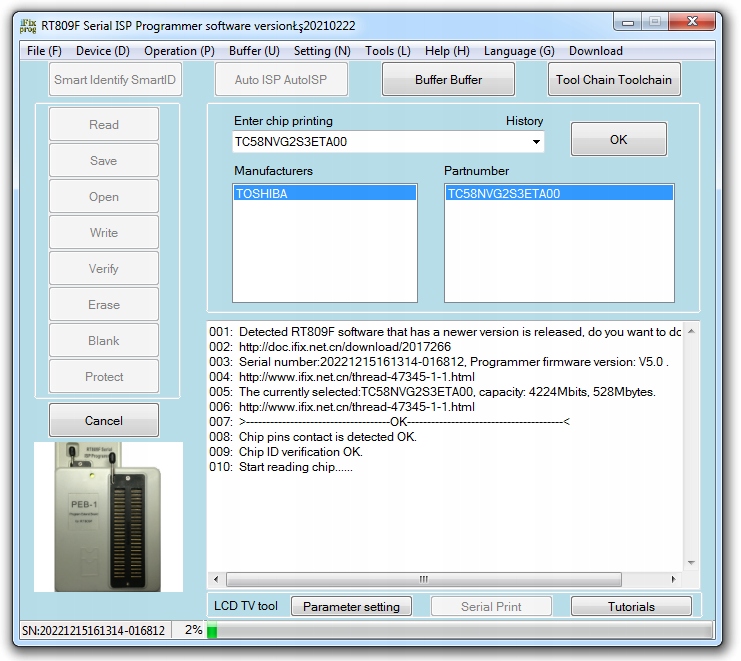
Task: Click log line 002 download URL
Action: pos(345,347)
